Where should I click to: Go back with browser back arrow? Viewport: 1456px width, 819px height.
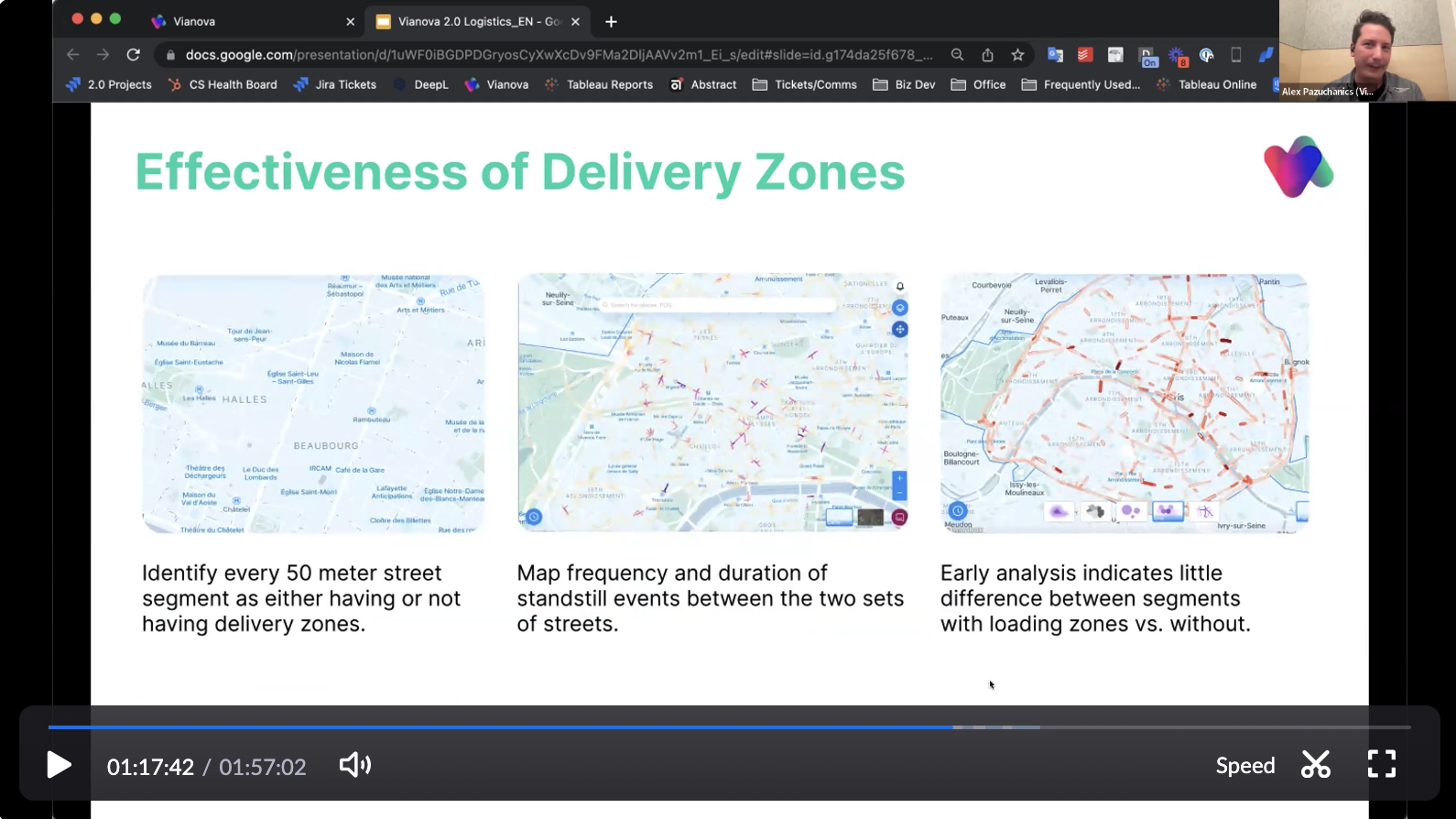(73, 55)
